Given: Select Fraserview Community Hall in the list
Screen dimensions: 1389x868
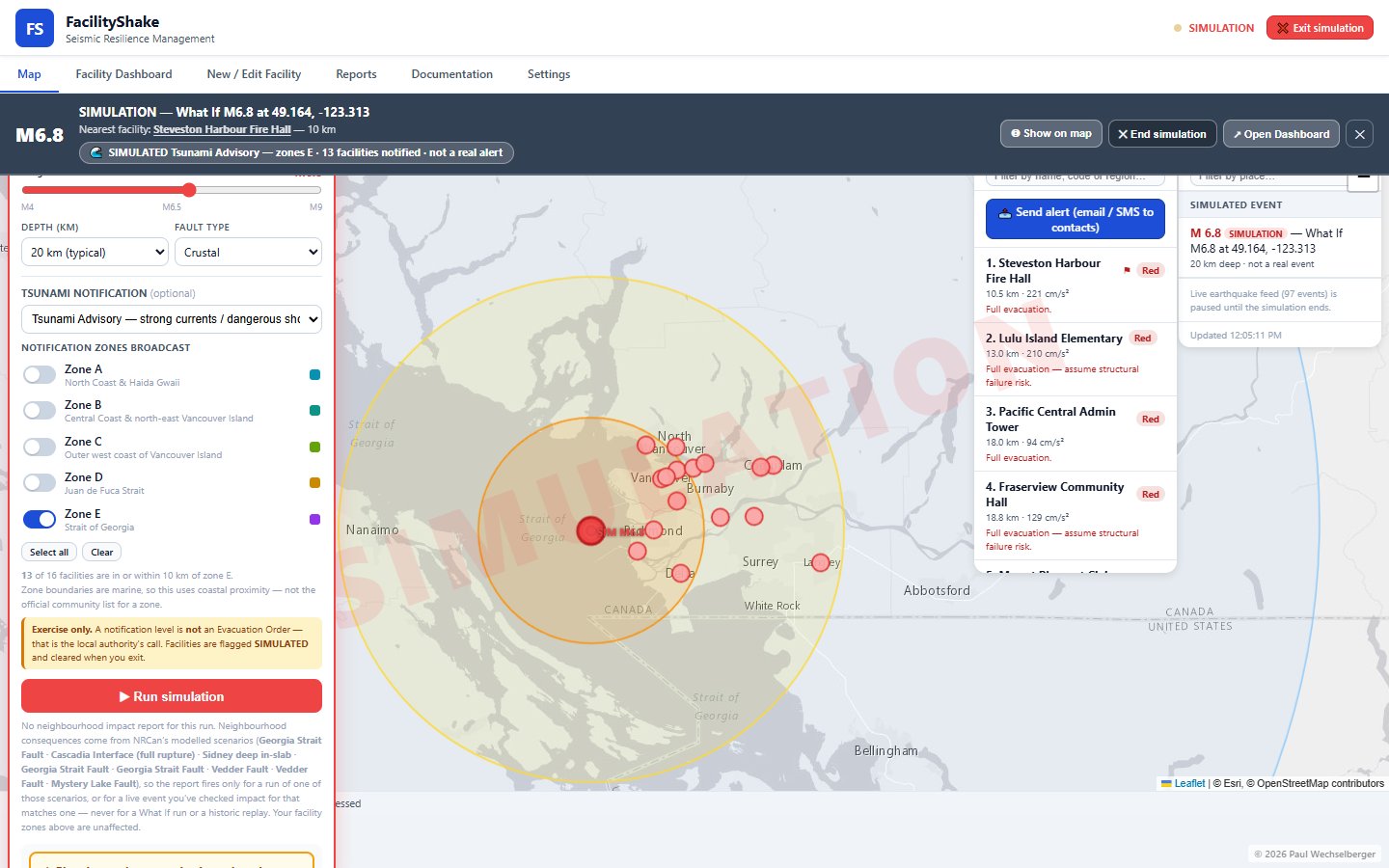Looking at the screenshot, I should pos(1076,516).
